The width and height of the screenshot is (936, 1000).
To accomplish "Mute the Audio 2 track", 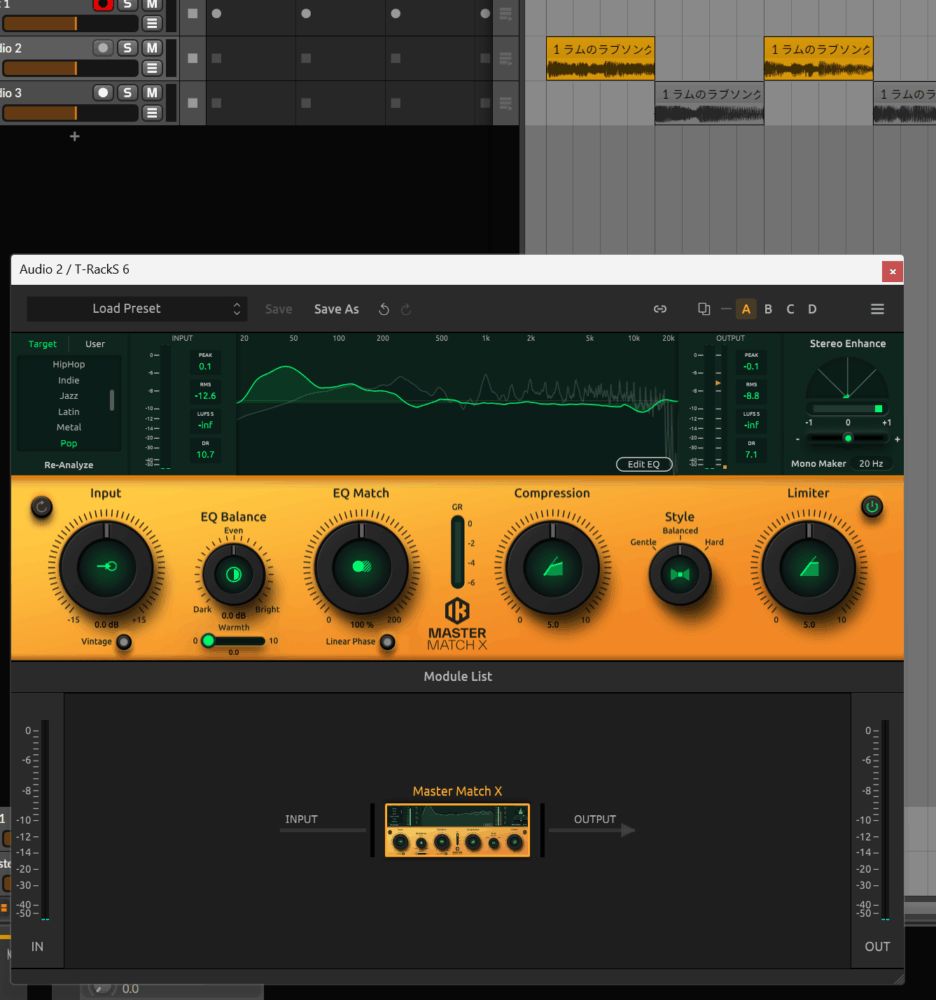I will coord(152,48).
